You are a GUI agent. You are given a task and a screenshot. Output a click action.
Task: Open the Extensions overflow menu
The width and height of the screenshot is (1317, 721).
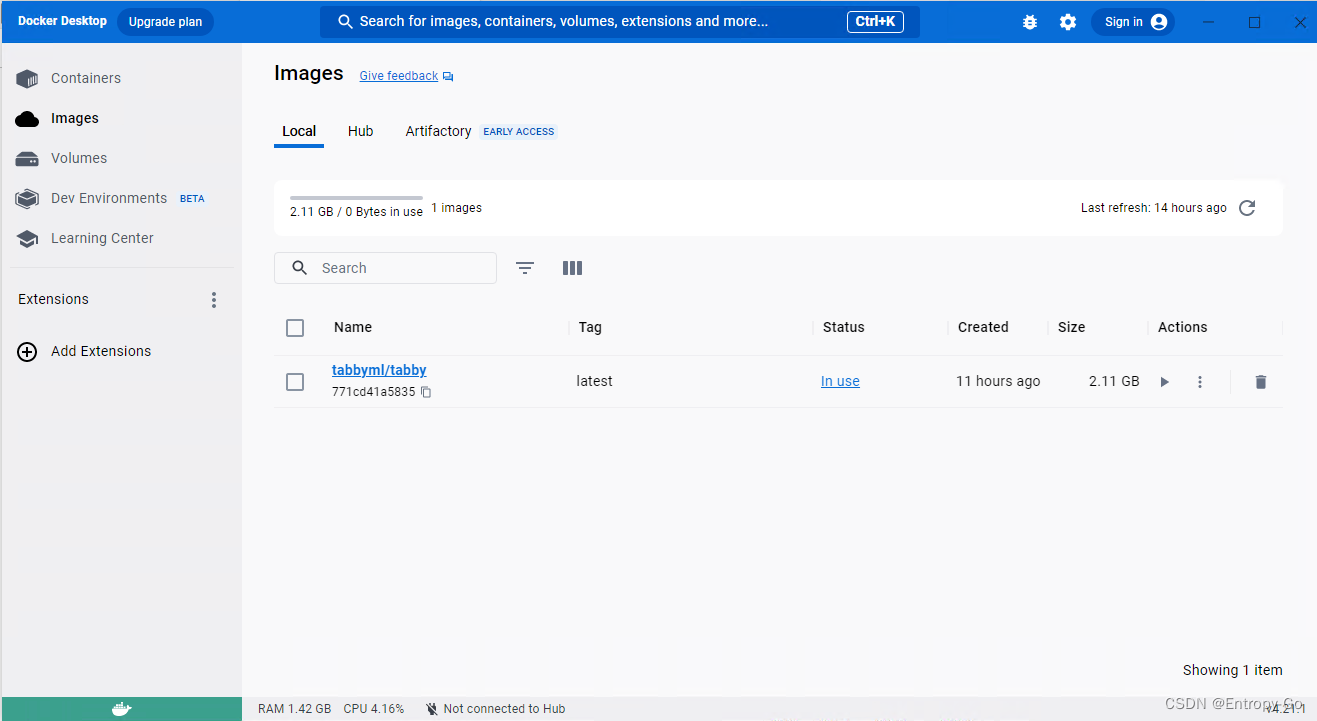(x=214, y=299)
